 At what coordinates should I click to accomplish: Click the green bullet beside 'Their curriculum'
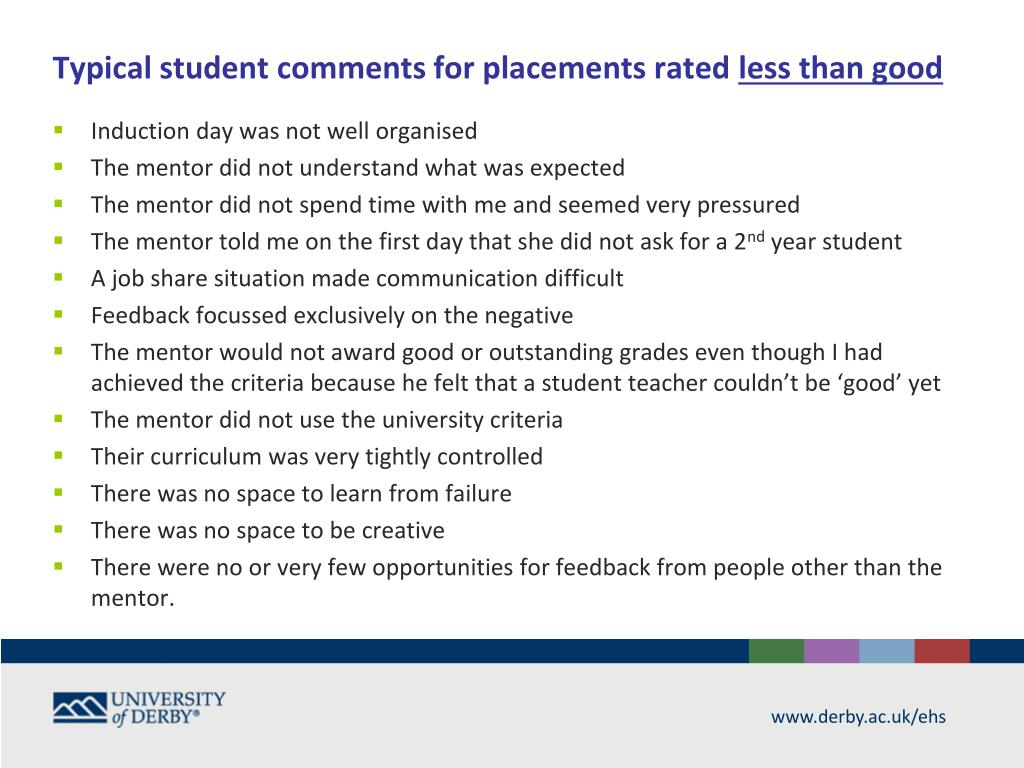click(59, 455)
